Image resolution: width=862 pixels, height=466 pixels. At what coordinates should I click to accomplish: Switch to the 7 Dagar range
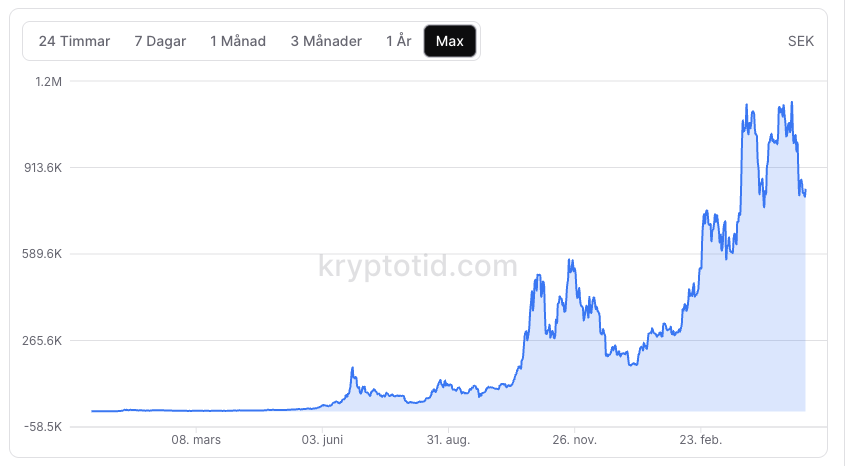point(160,41)
